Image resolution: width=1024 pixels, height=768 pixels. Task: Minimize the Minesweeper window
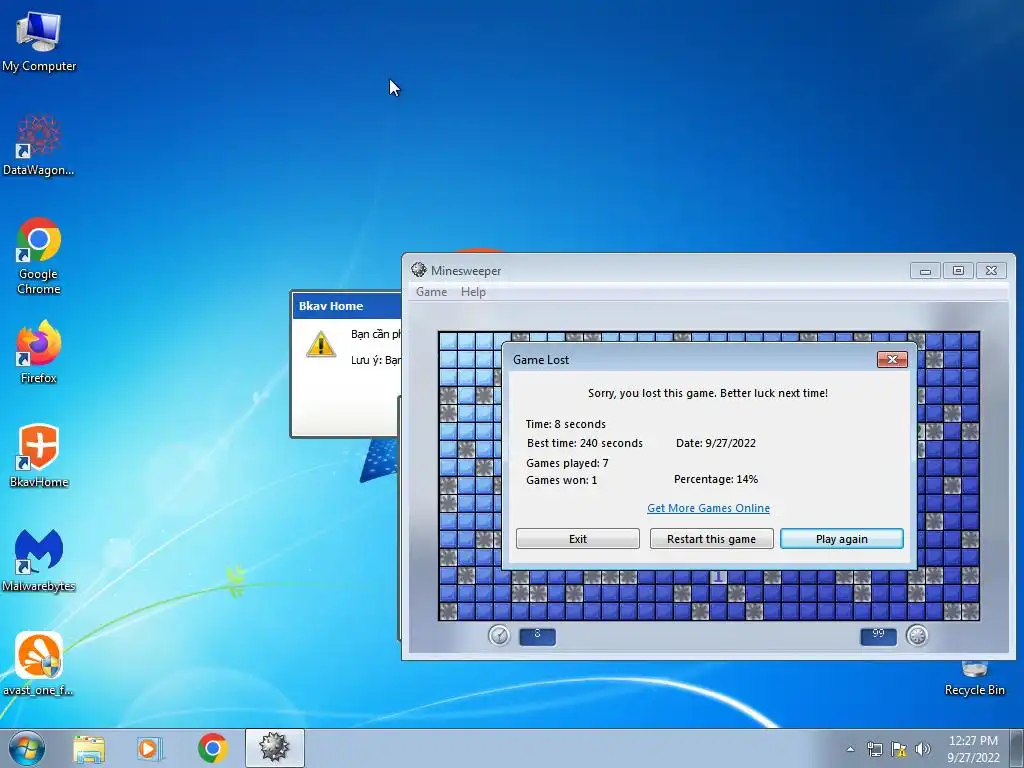pyautogui.click(x=925, y=270)
